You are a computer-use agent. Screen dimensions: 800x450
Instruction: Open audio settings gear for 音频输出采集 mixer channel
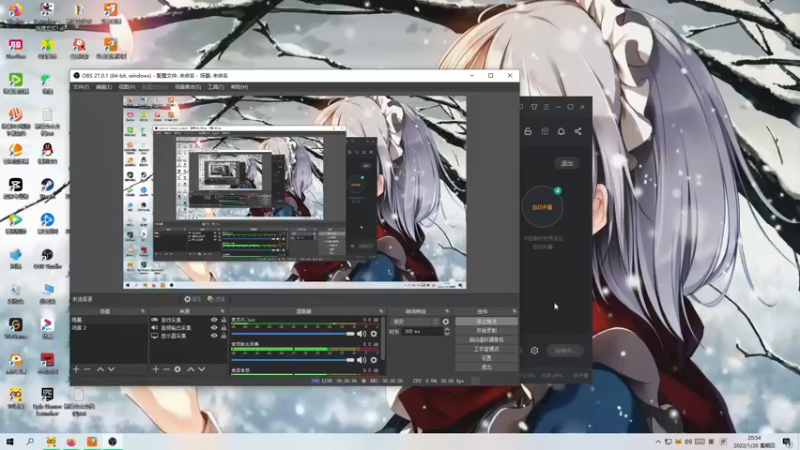(373, 360)
